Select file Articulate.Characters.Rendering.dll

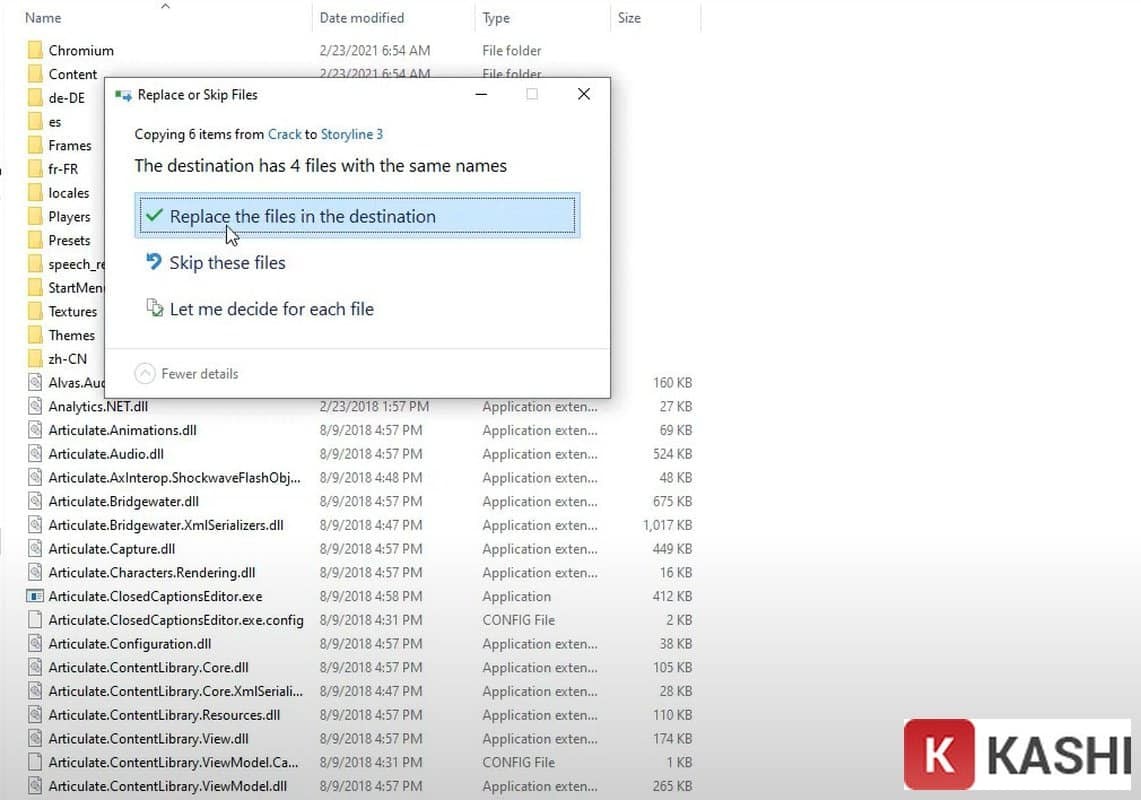point(151,572)
